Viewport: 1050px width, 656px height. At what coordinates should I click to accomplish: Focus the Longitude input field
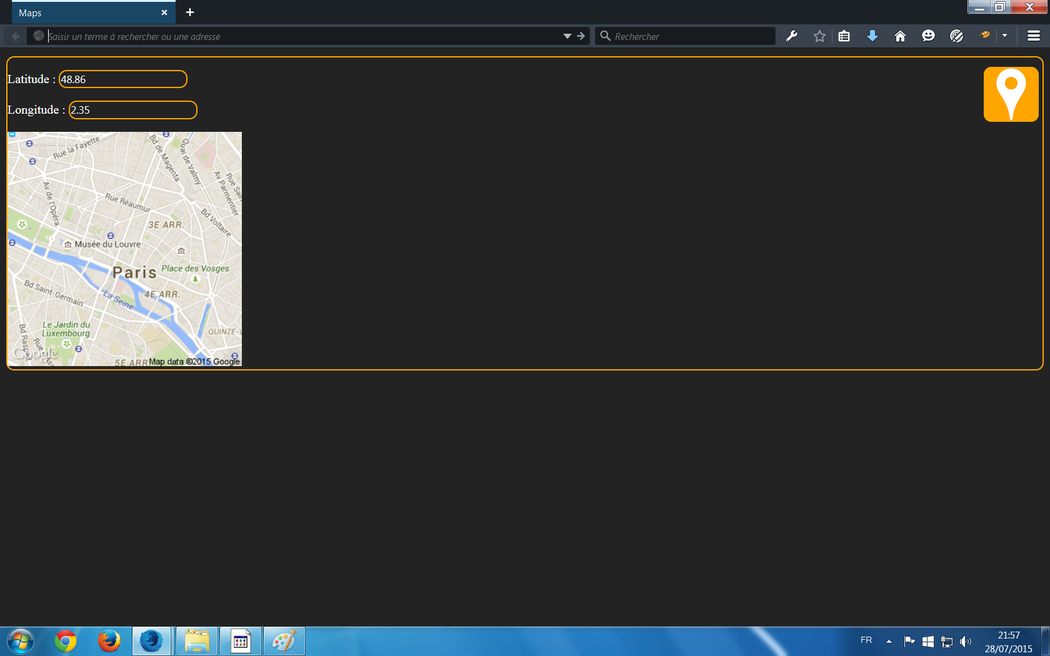(x=132, y=110)
